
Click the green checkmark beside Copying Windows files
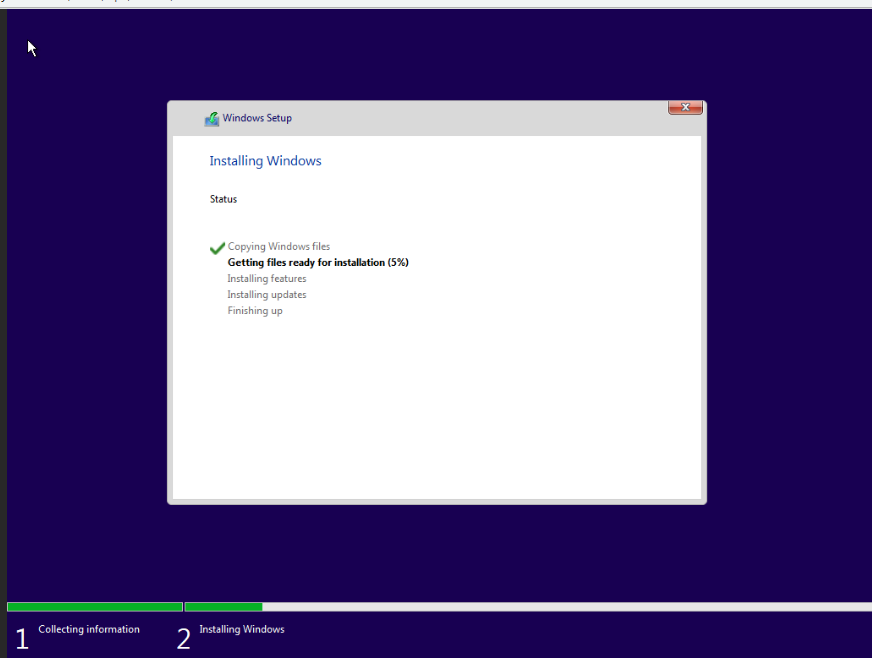coord(217,248)
